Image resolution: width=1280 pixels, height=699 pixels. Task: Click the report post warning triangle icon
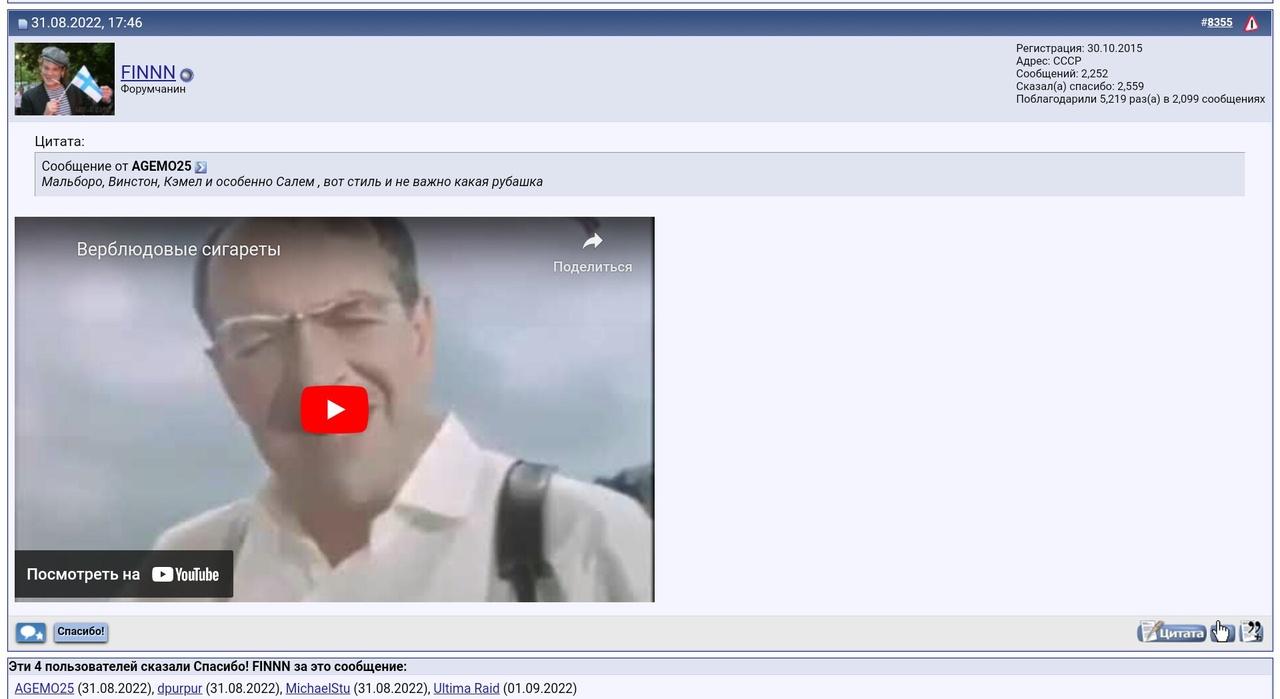[1251, 23]
